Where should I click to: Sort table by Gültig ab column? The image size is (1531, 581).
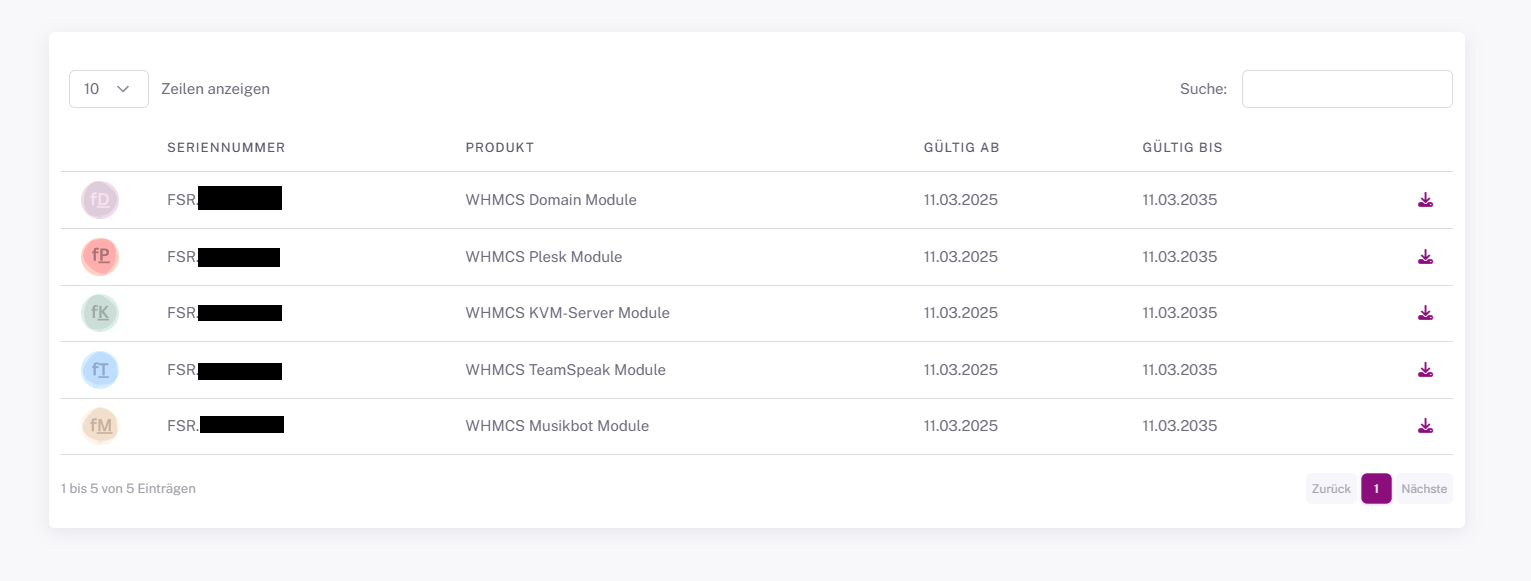pos(961,148)
